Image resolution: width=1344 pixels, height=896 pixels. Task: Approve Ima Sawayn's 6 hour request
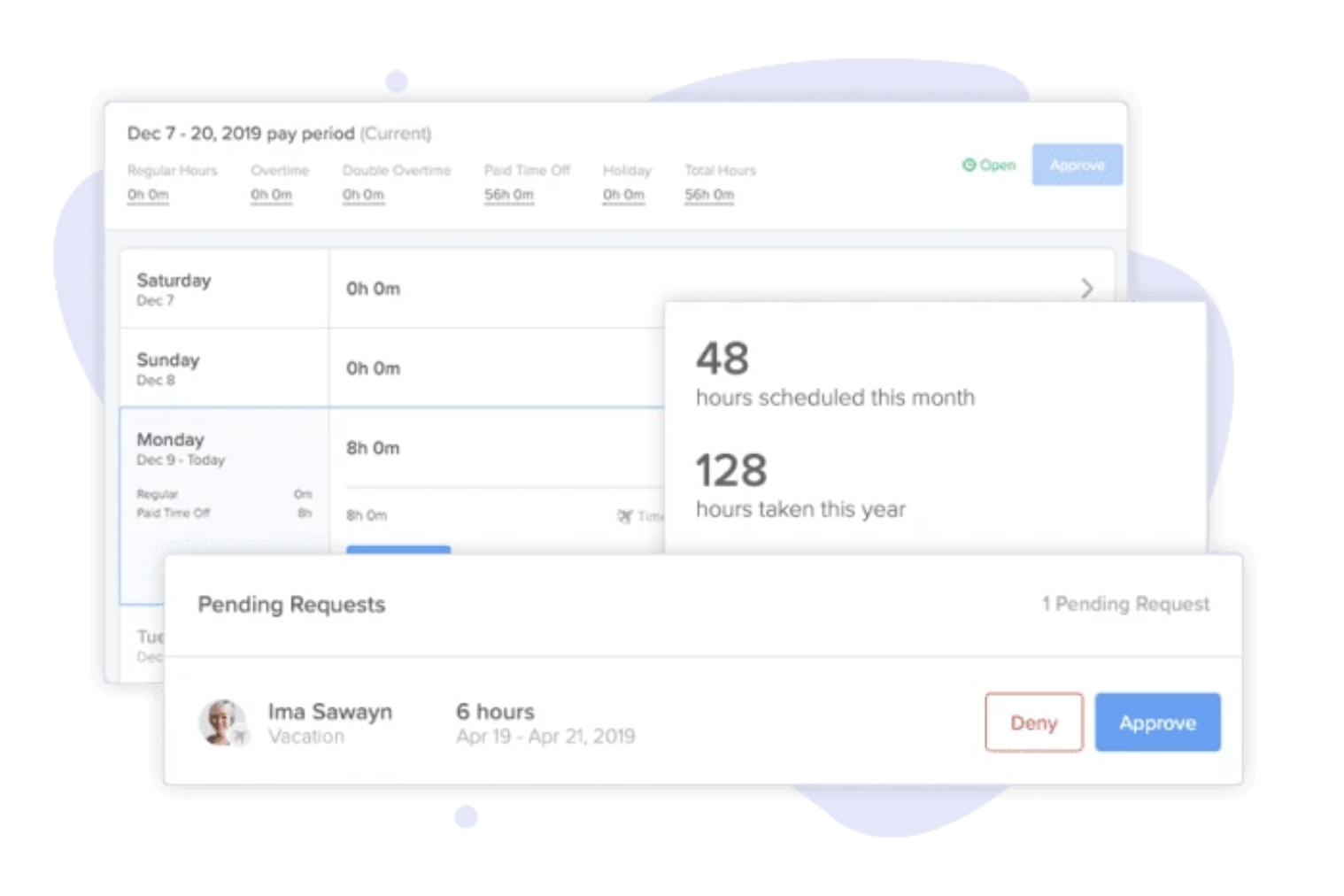(x=1157, y=722)
